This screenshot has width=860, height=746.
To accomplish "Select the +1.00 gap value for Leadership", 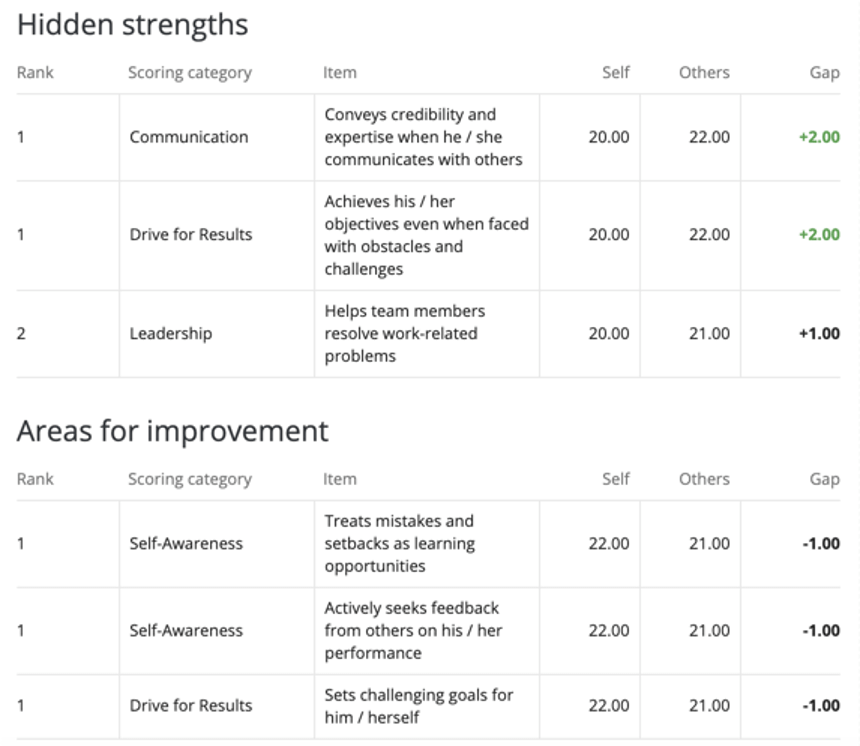I will (x=818, y=334).
